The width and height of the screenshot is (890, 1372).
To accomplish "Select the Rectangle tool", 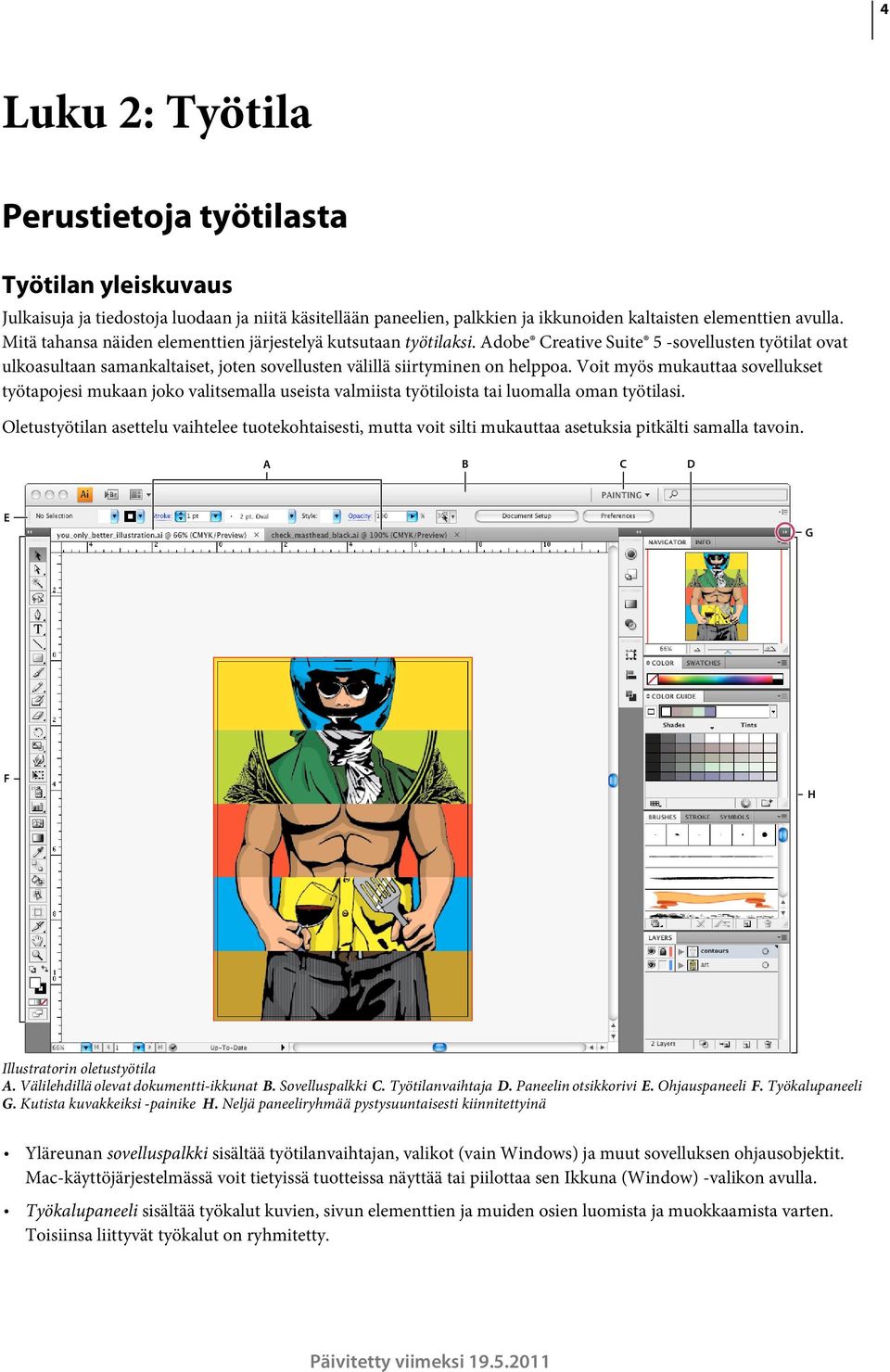I will pos(38,658).
